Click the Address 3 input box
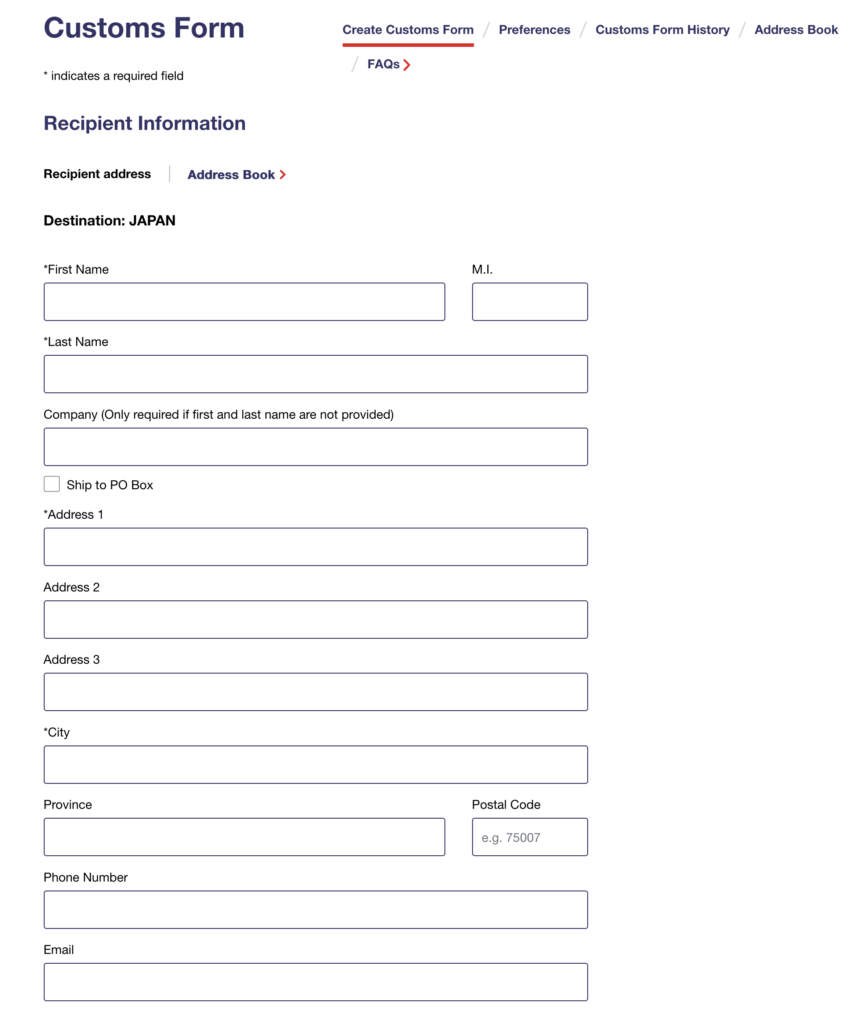This screenshot has height=1024, width=863. click(x=315, y=692)
